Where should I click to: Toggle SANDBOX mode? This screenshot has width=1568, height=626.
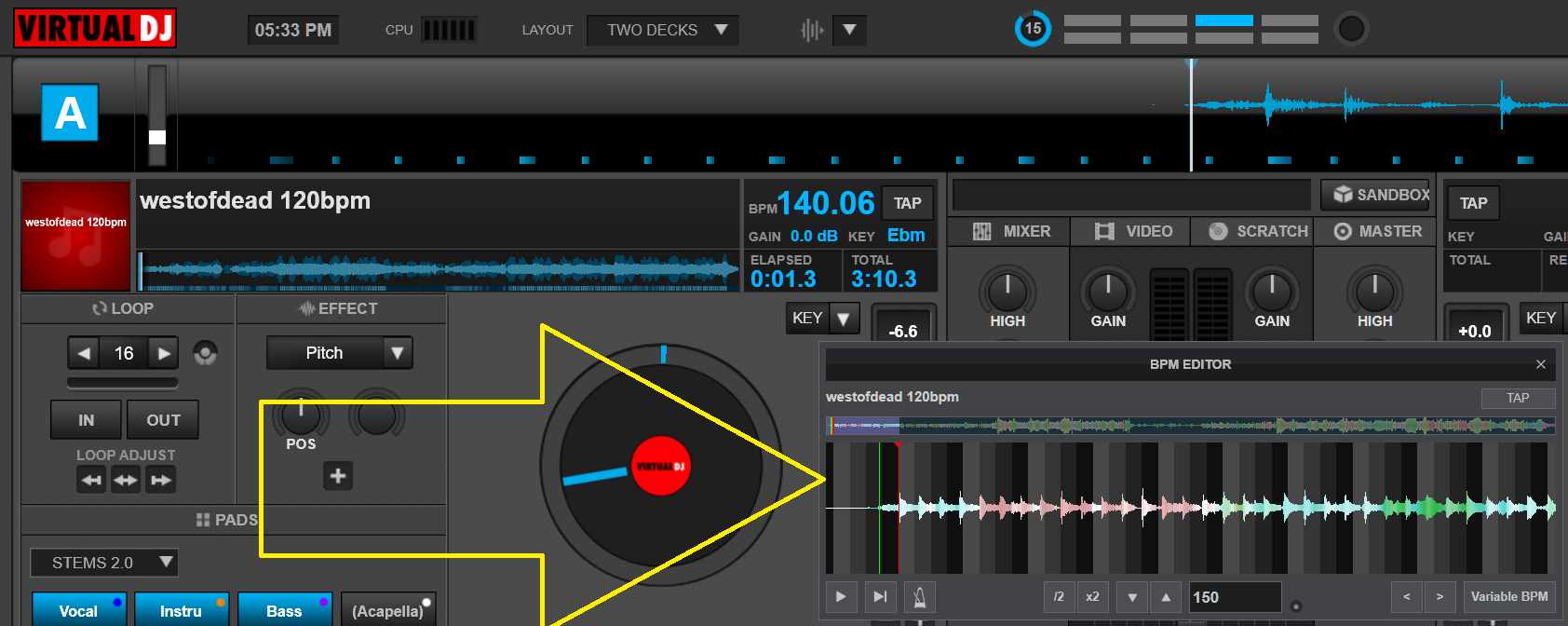1375,195
